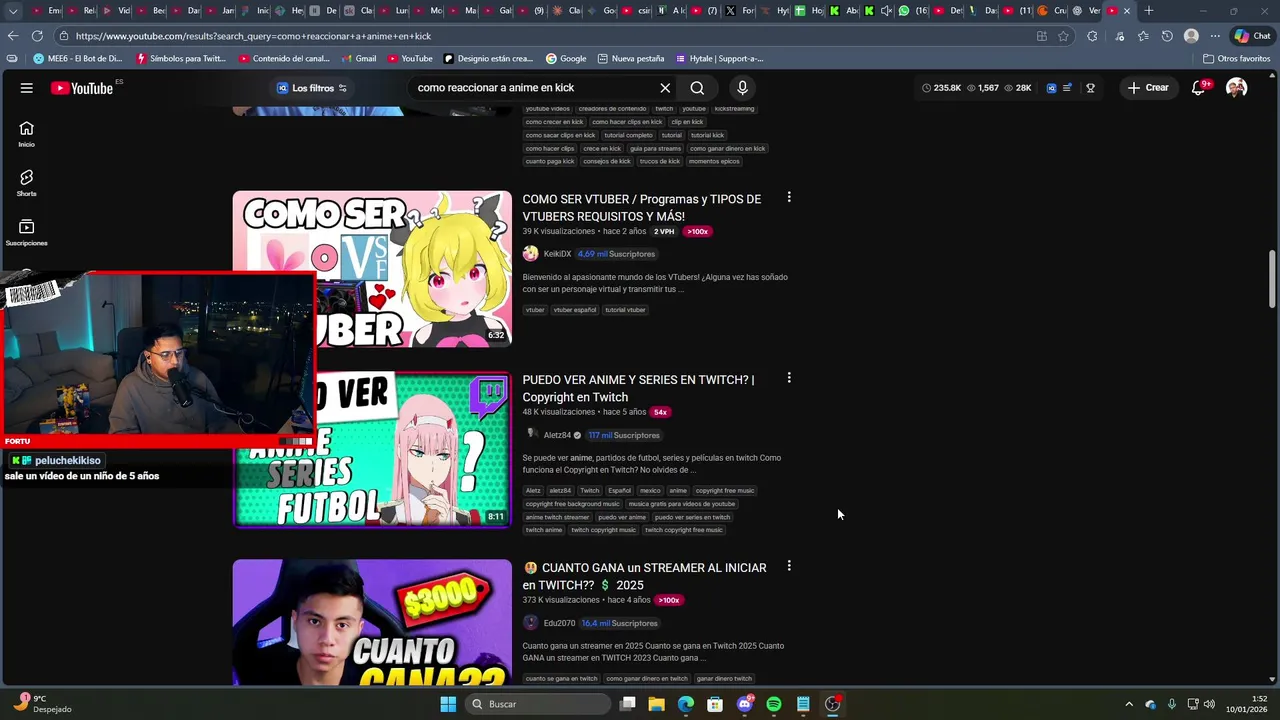Open the Los filtros filter dropdown
Viewport: 1280px width, 720px height.
pyautogui.click(x=312, y=88)
